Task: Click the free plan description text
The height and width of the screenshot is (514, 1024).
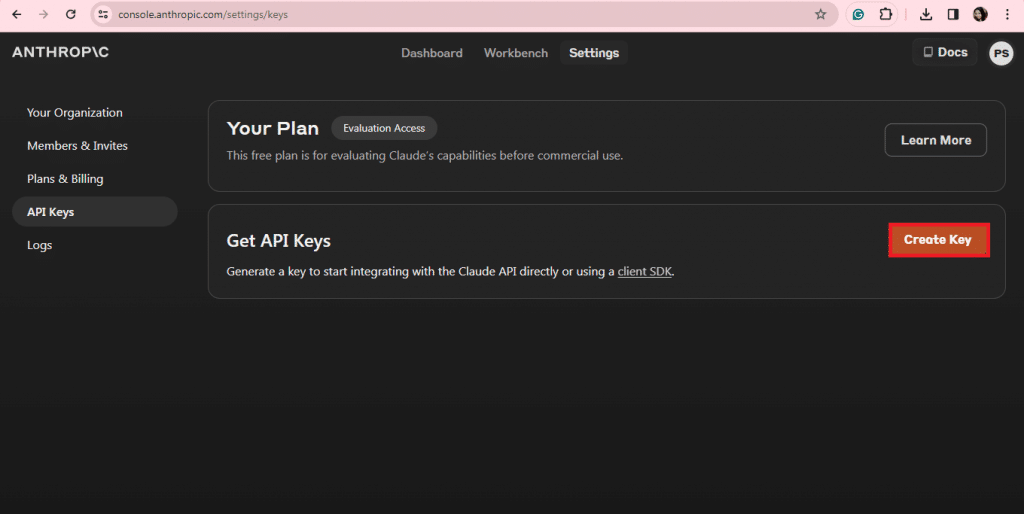Action: (424, 156)
